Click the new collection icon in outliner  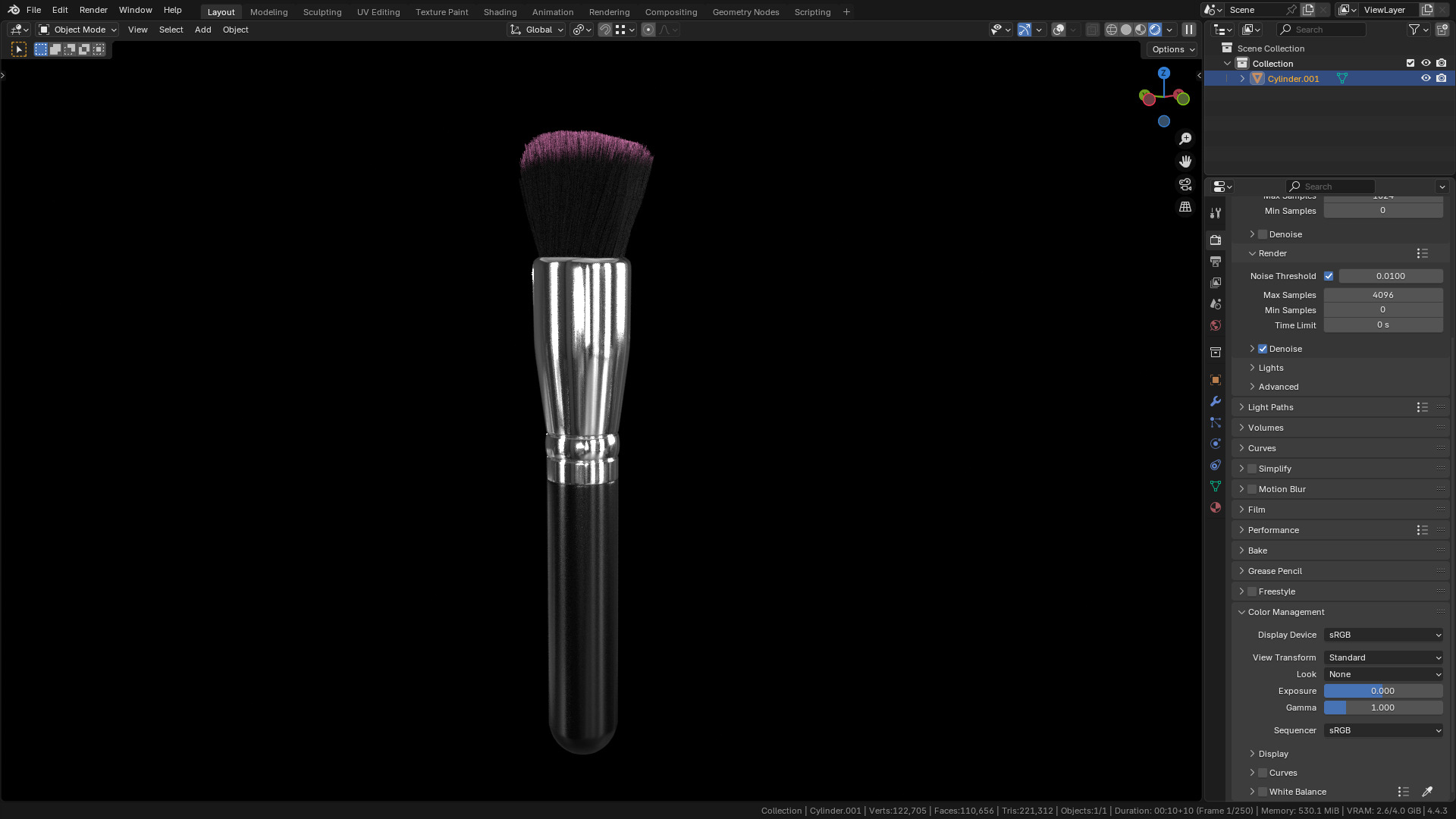1442,30
